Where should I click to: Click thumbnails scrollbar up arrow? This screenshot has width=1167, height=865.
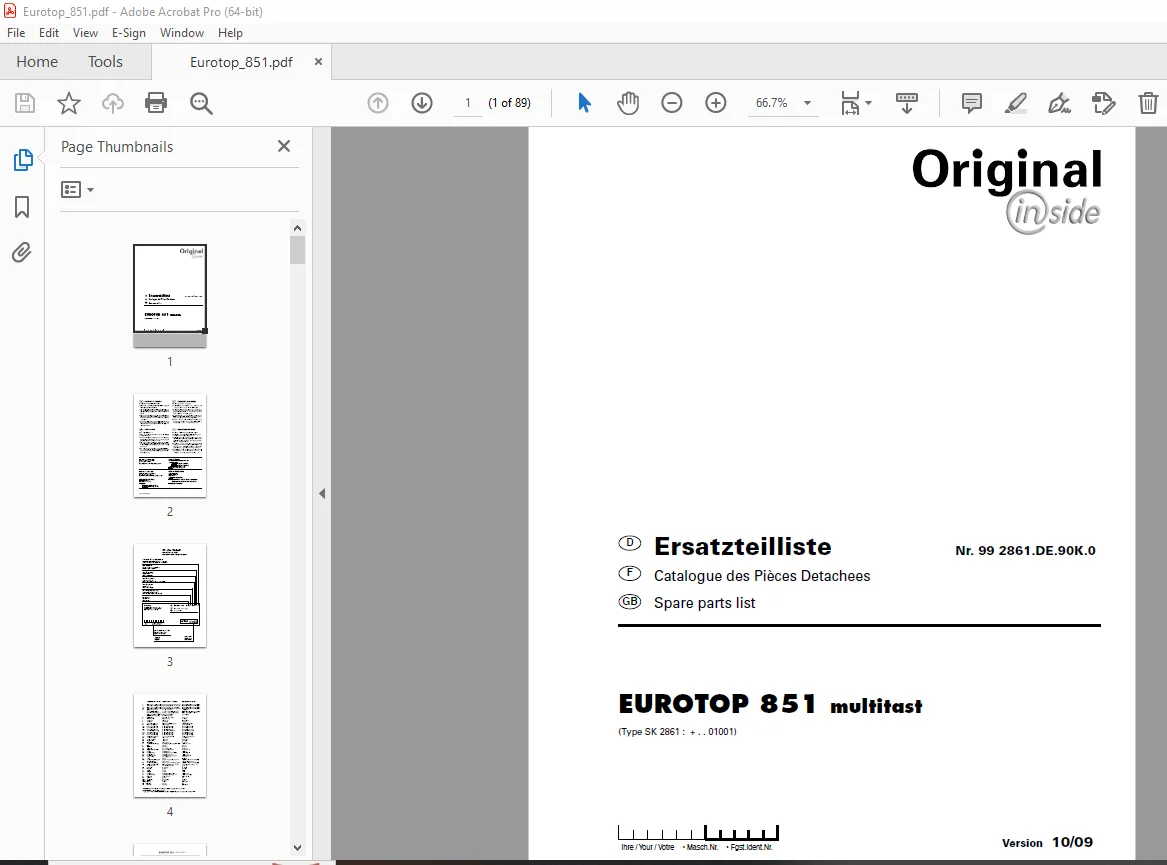click(297, 228)
